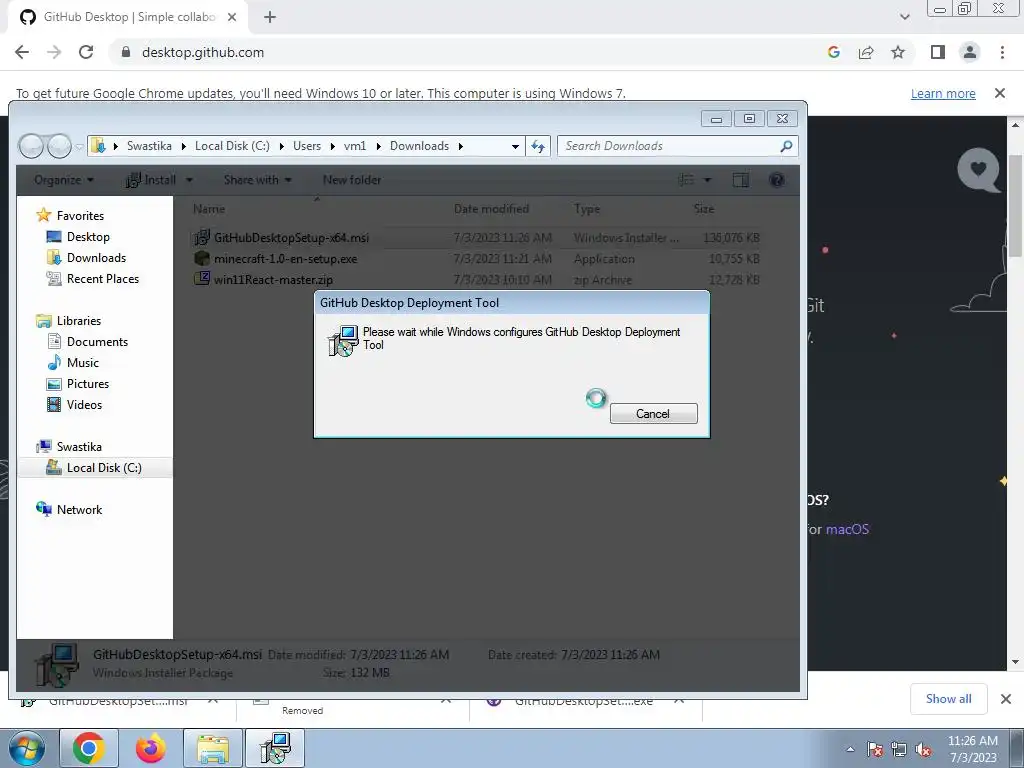Open Explorer help icon
This screenshot has width=1024, height=768.
tap(776, 180)
